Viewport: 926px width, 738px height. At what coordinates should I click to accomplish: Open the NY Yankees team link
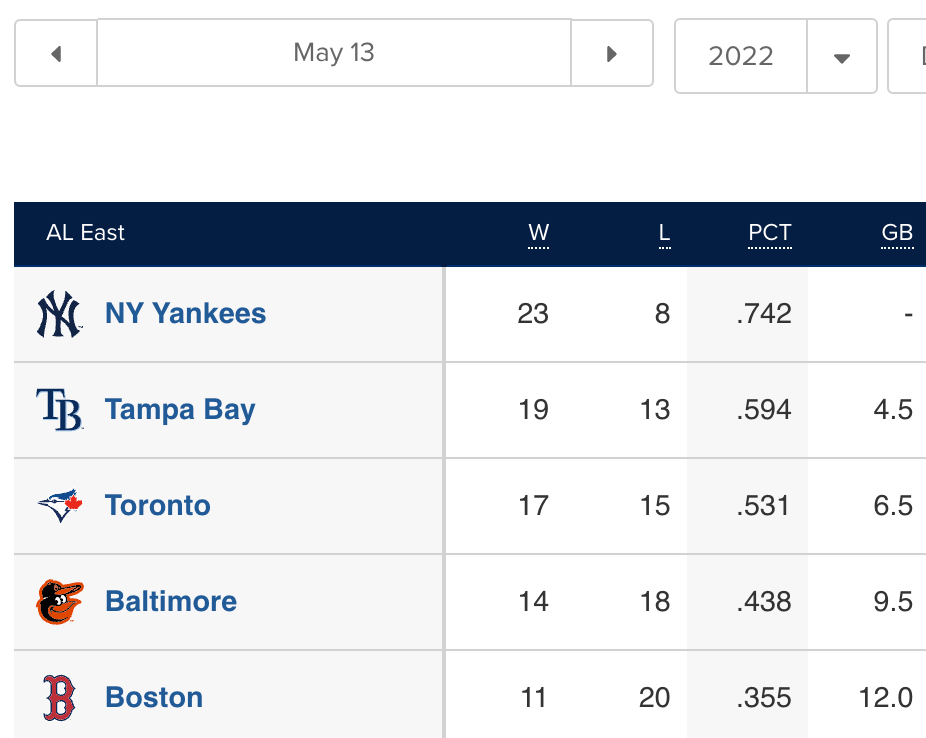[185, 314]
